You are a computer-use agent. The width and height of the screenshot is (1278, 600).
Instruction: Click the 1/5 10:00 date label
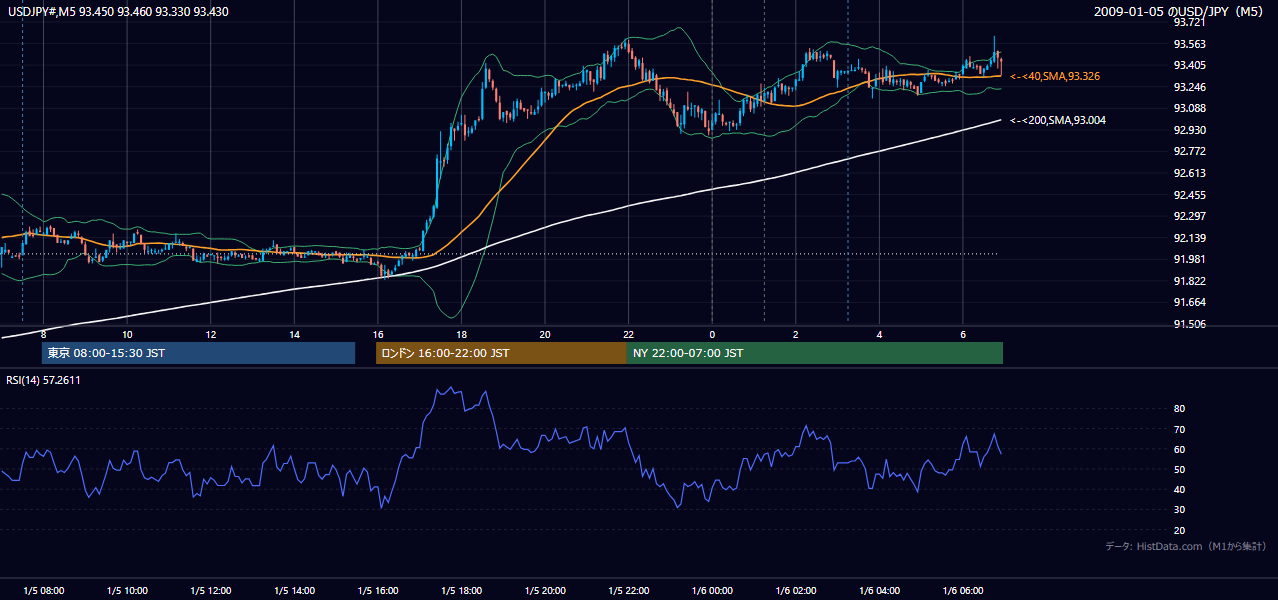(127, 591)
